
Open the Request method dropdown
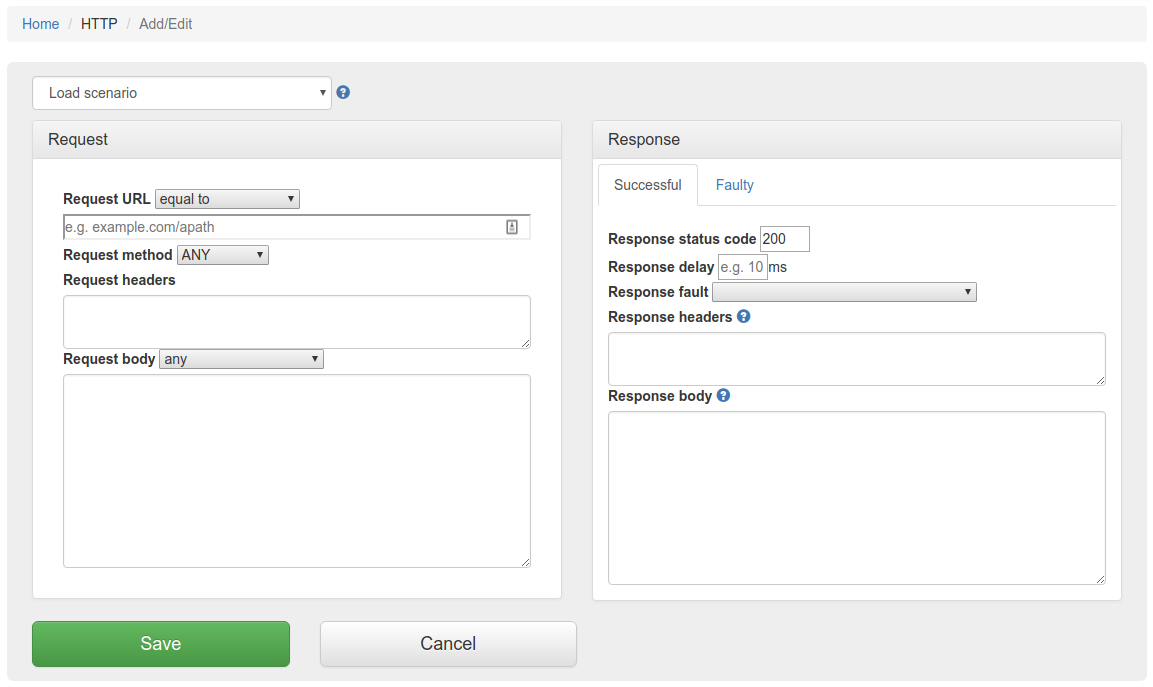pos(222,255)
